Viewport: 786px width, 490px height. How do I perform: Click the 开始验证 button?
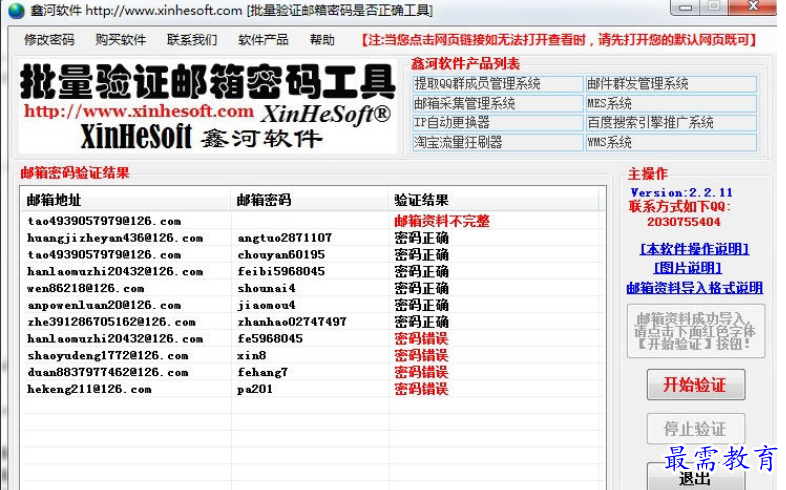coord(696,385)
